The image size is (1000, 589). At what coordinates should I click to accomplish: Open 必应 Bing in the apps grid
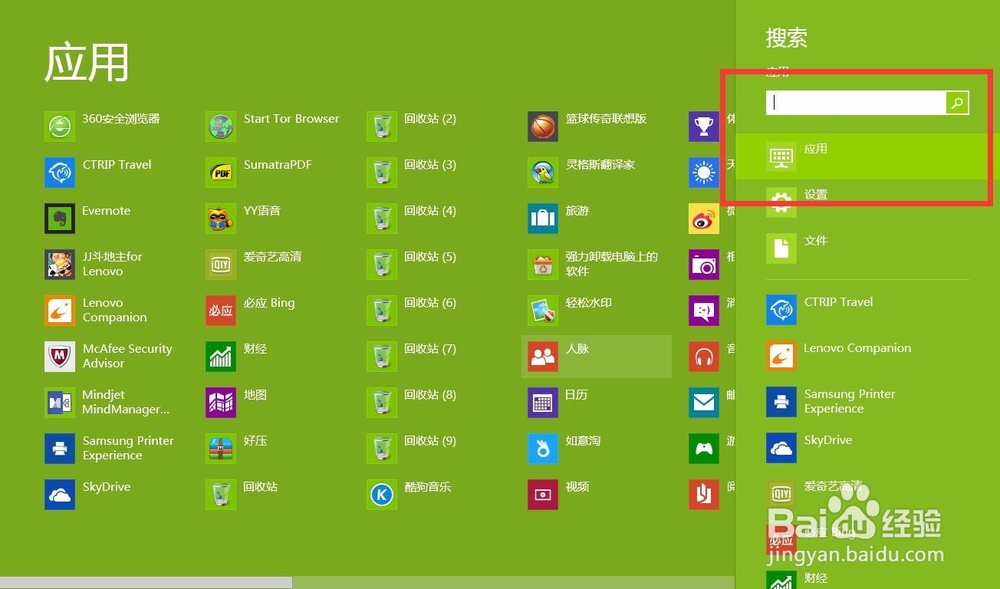pyautogui.click(x=250, y=310)
